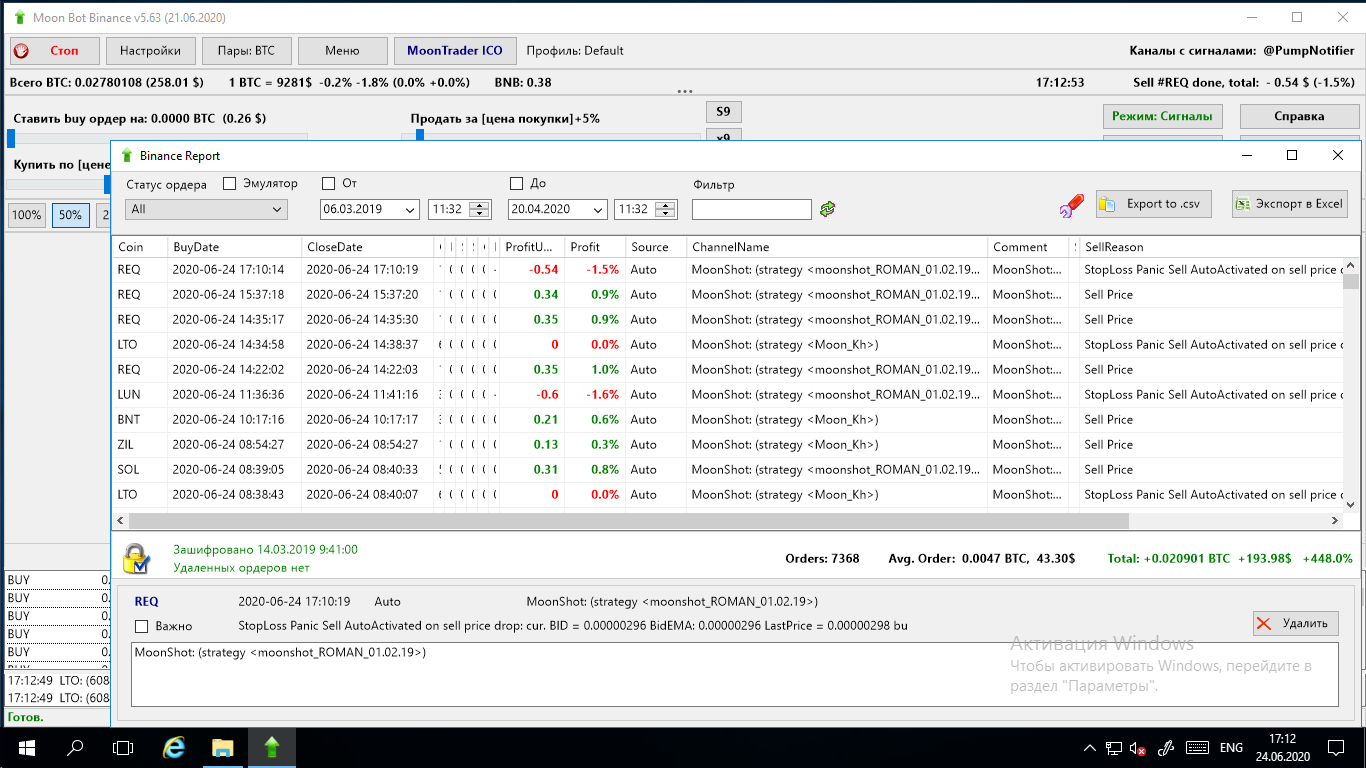
Task: Open taskbar search magnifier
Action: [x=75, y=747]
